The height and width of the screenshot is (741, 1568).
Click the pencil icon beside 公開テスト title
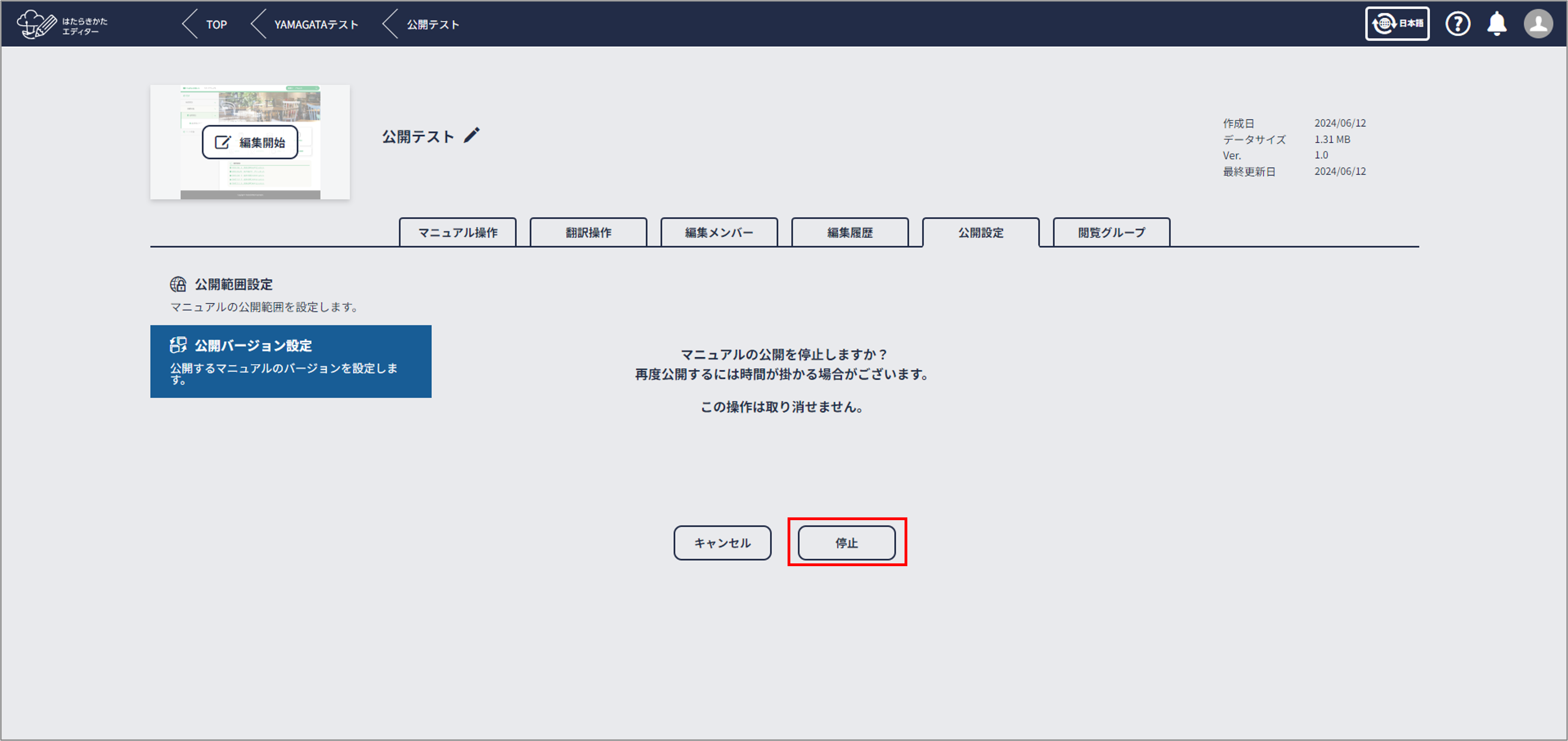click(472, 135)
